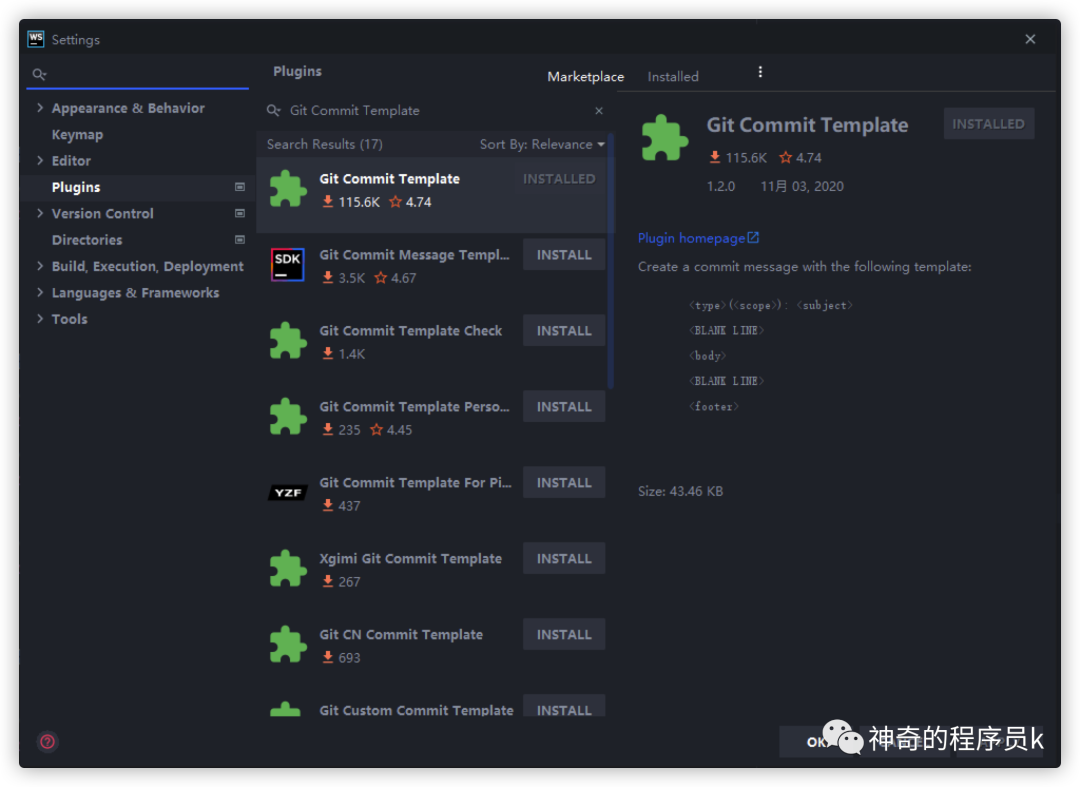The height and width of the screenshot is (787, 1080).
Task: Install Git Commit Template For Pi... plugin
Action: point(563,483)
